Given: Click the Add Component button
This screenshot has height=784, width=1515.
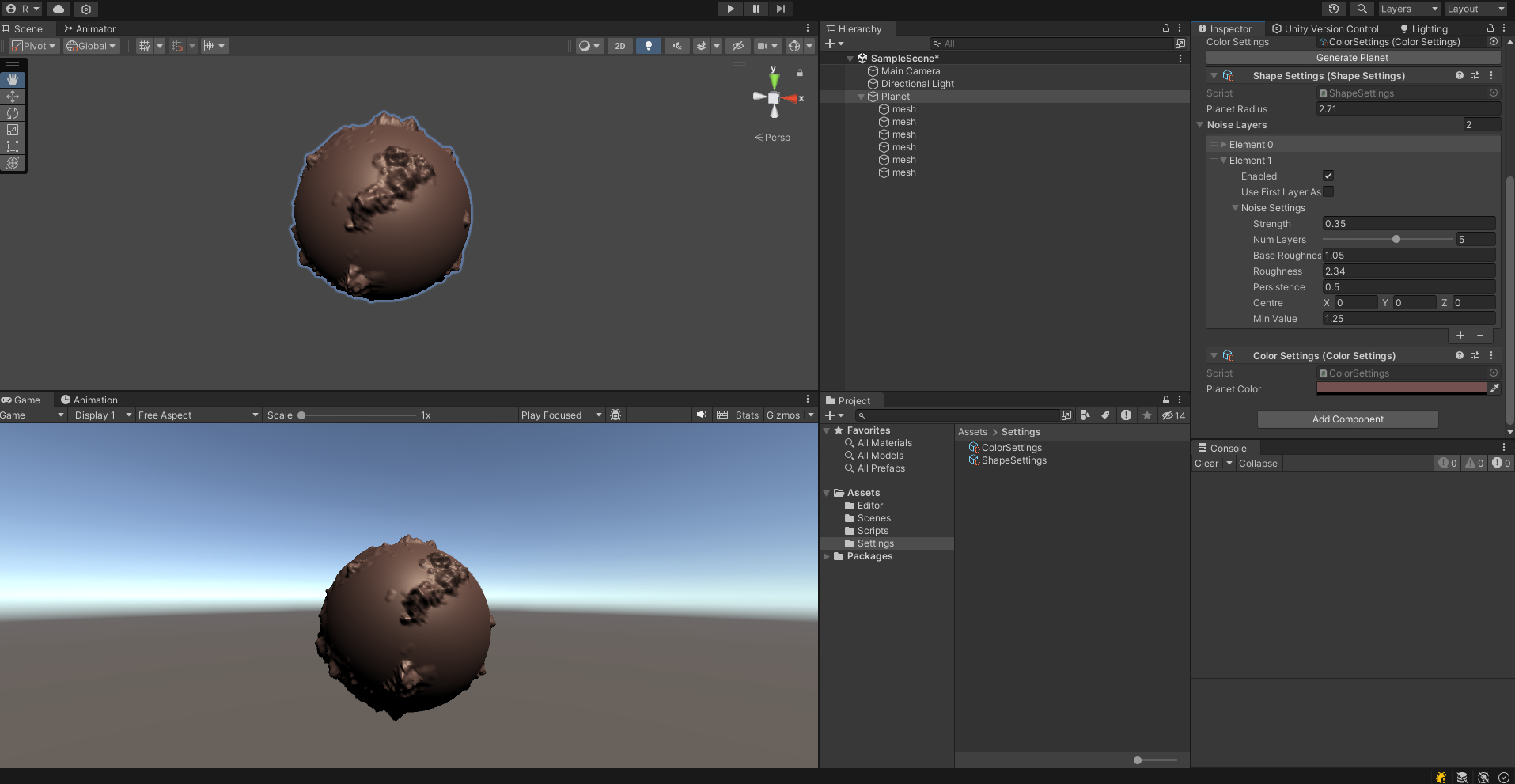Looking at the screenshot, I should tap(1347, 419).
